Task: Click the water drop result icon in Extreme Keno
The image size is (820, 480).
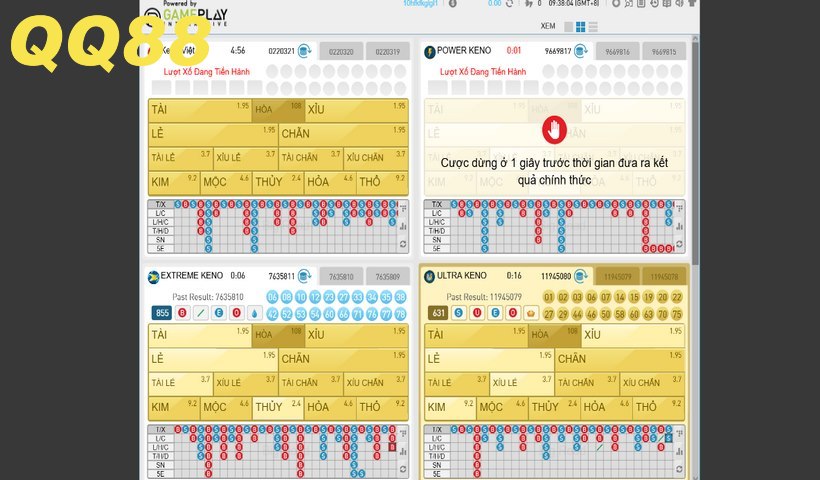Action: coord(255,313)
